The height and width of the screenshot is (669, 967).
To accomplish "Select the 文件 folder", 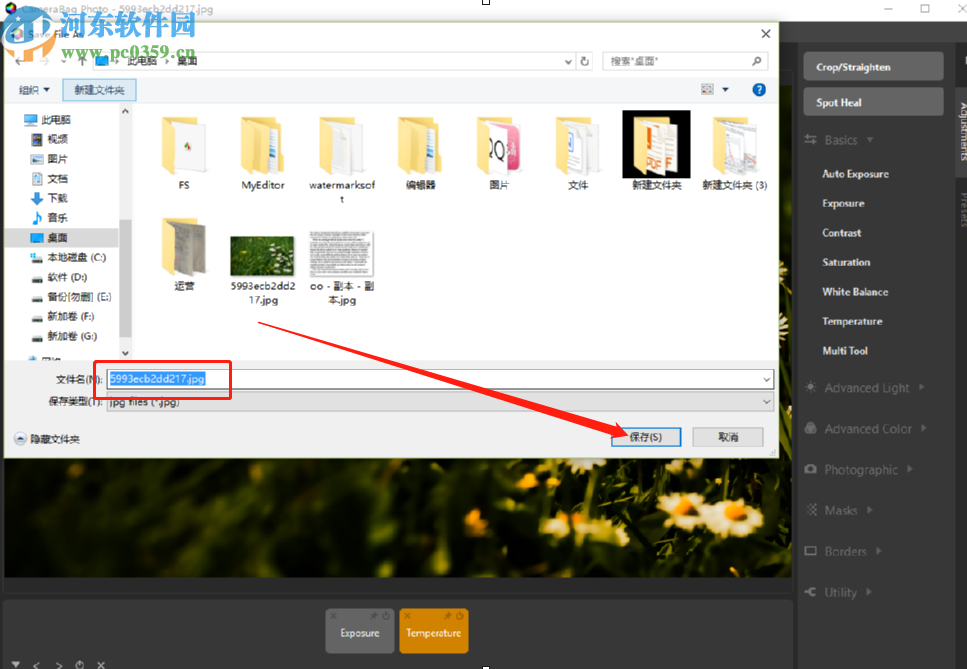I will 578,153.
